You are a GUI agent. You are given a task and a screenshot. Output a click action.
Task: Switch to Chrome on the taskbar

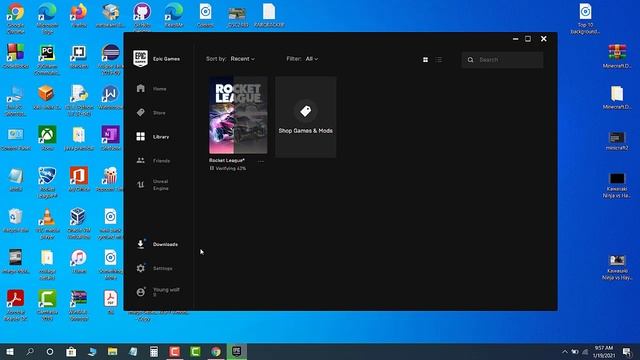pyautogui.click(x=216, y=351)
